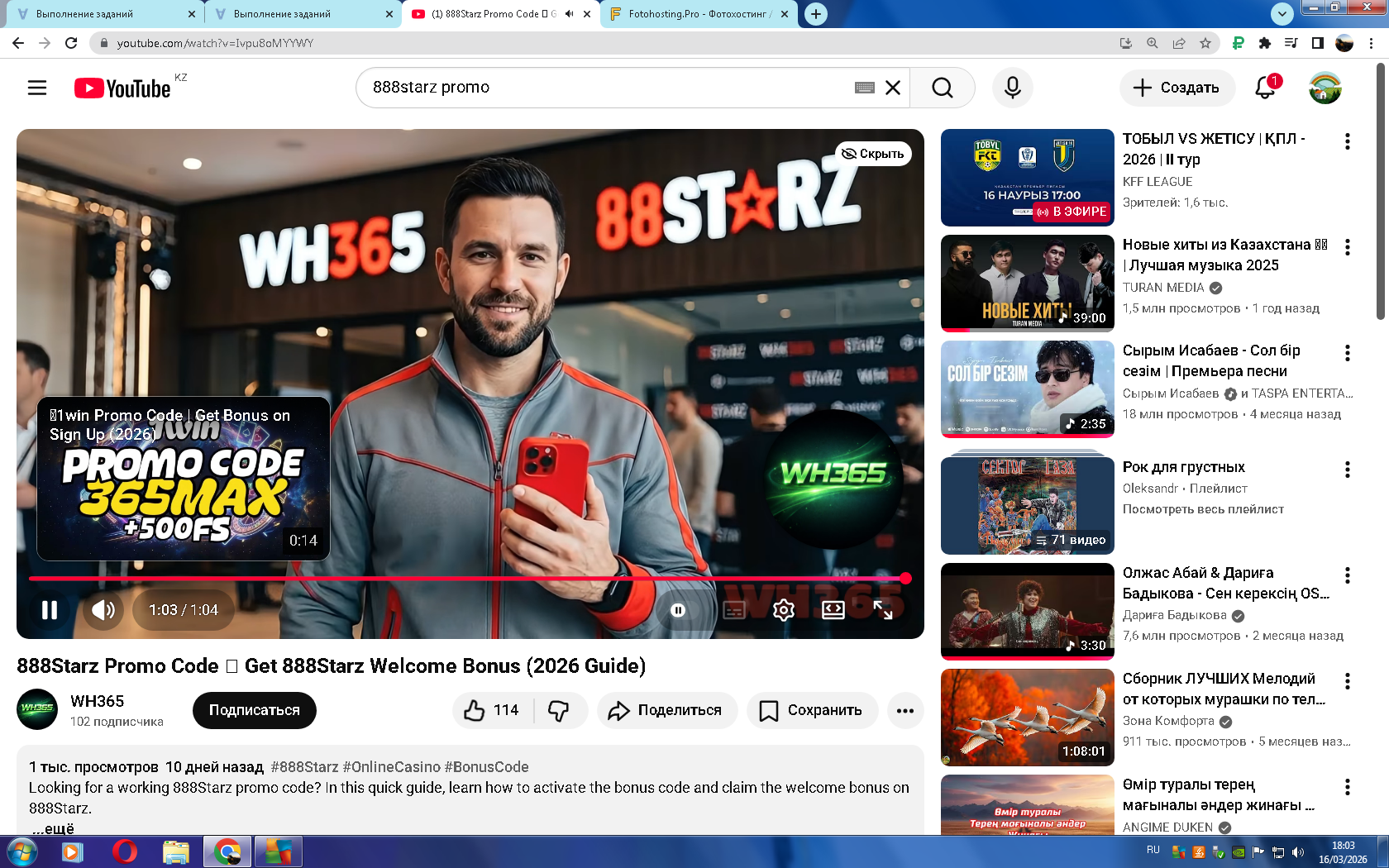
Task: Go to the YouTube home logo
Action: (x=122, y=88)
